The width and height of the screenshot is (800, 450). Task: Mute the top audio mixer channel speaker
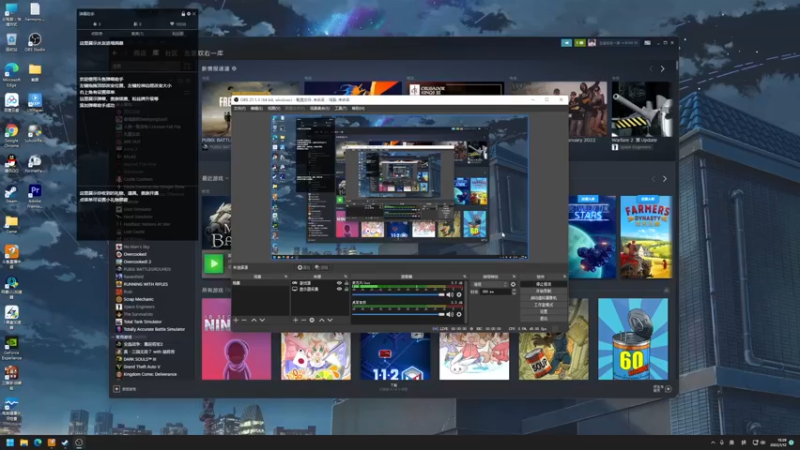coord(450,294)
